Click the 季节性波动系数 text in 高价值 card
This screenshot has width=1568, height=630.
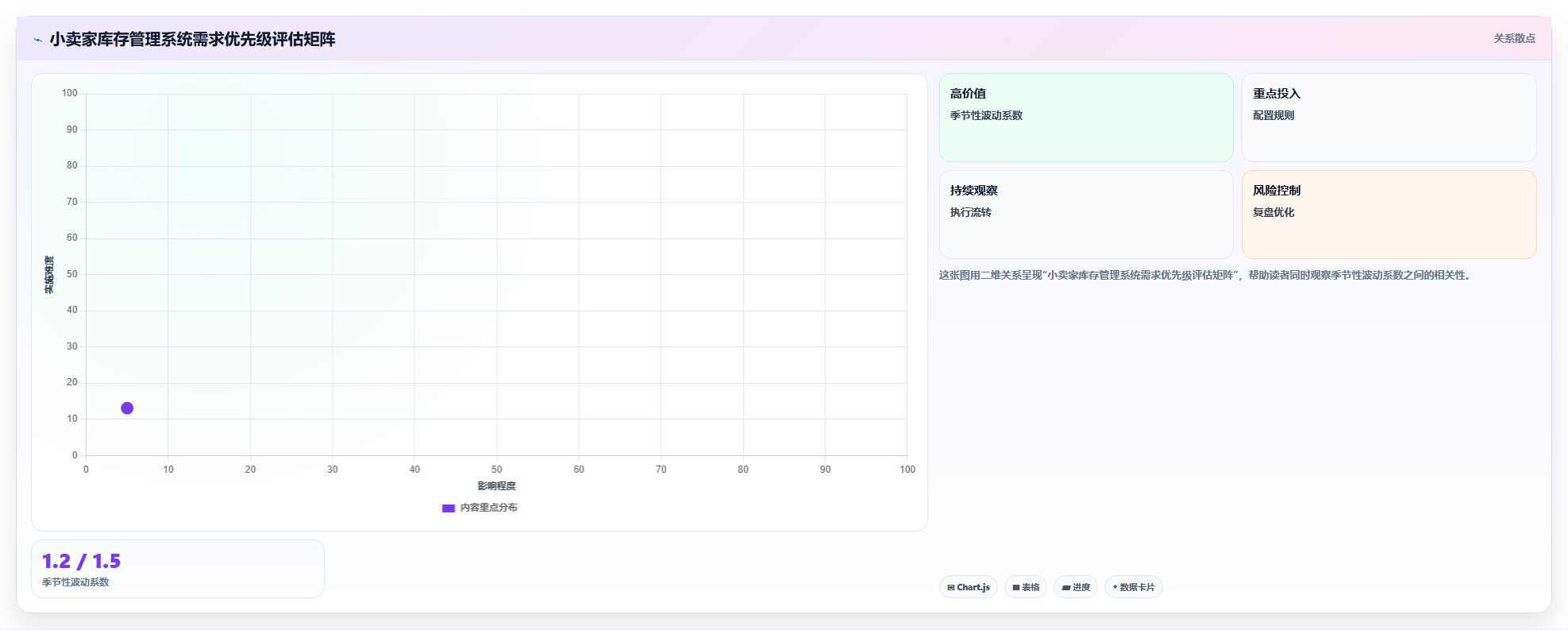pos(986,115)
